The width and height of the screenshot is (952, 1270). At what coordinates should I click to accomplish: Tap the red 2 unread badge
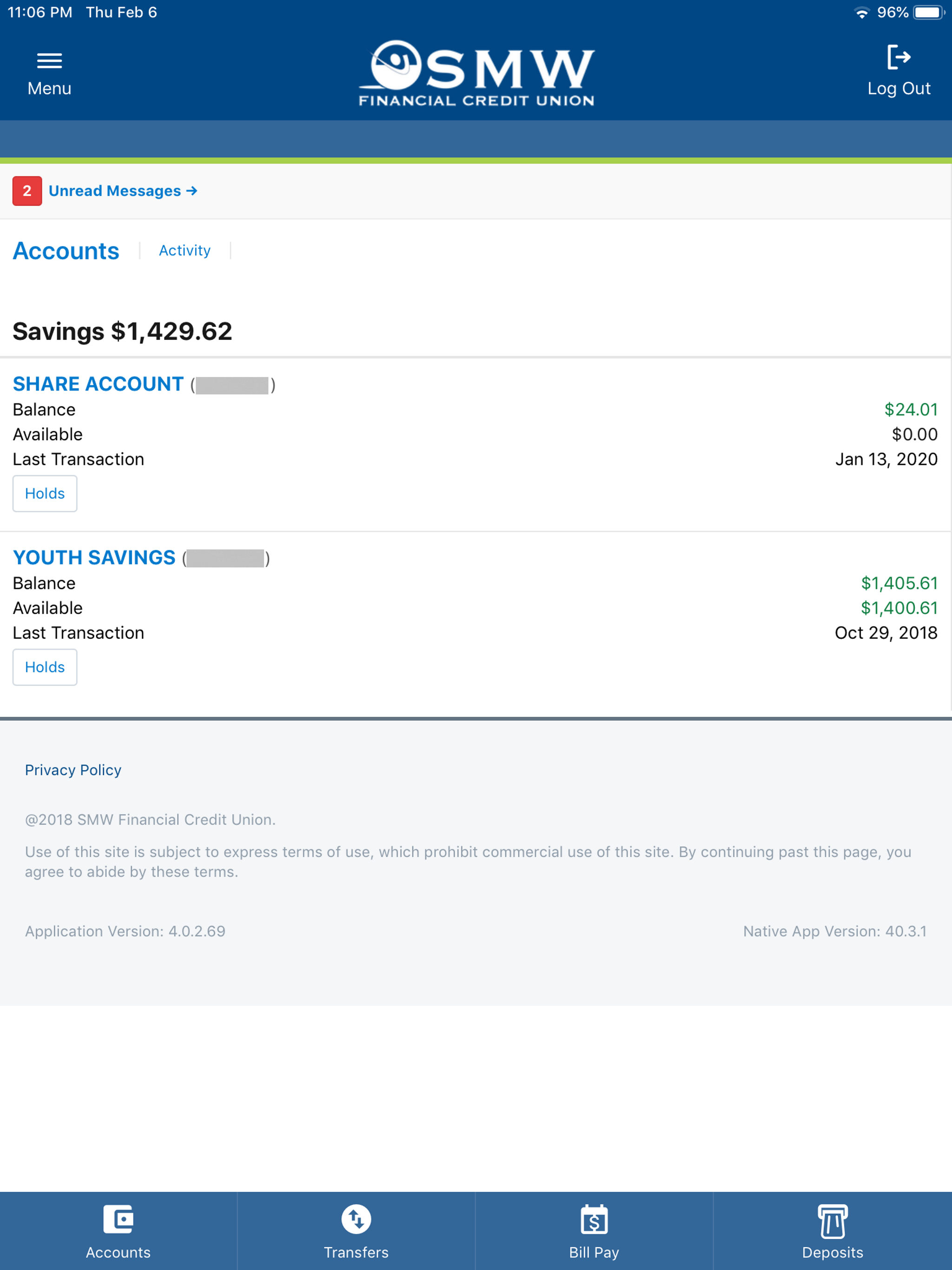[27, 191]
